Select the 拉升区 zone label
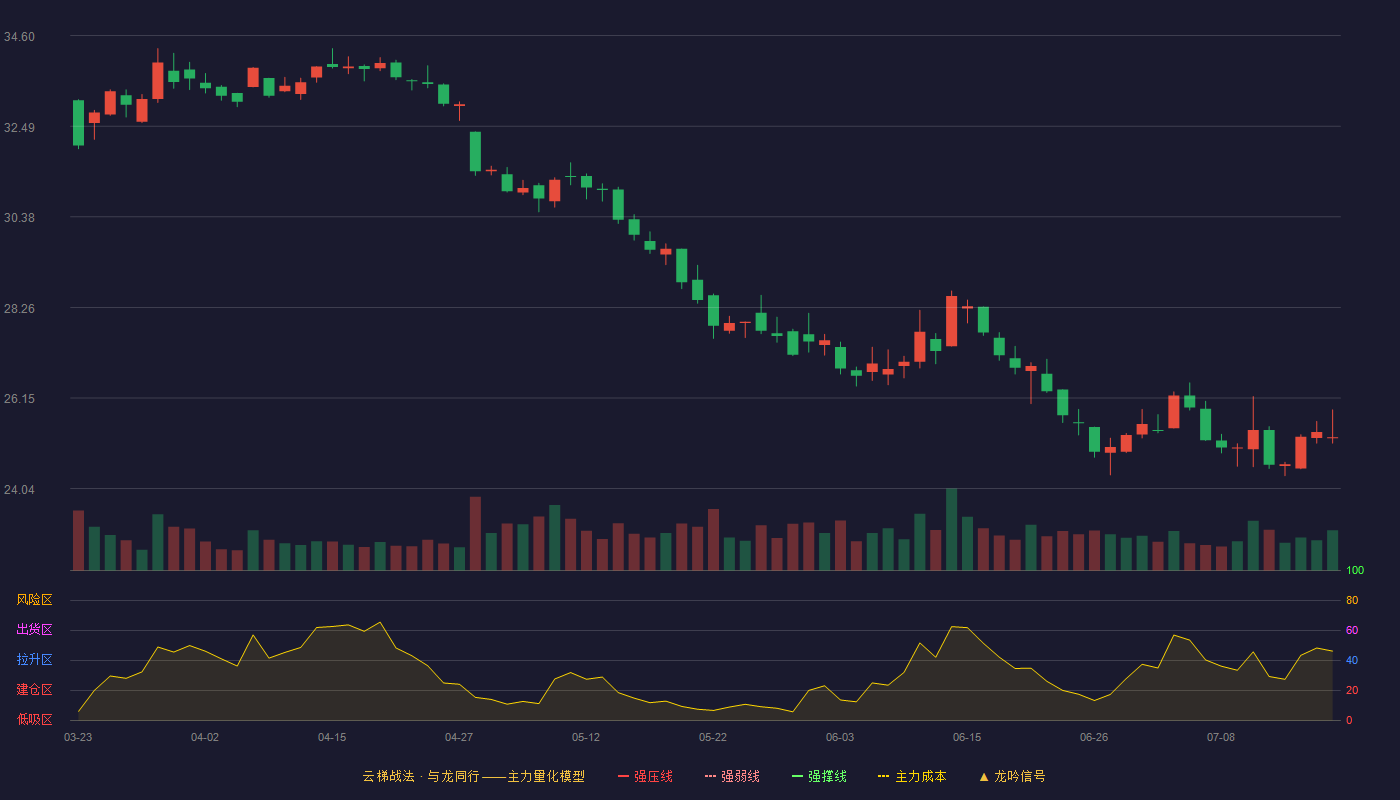 click(34, 660)
